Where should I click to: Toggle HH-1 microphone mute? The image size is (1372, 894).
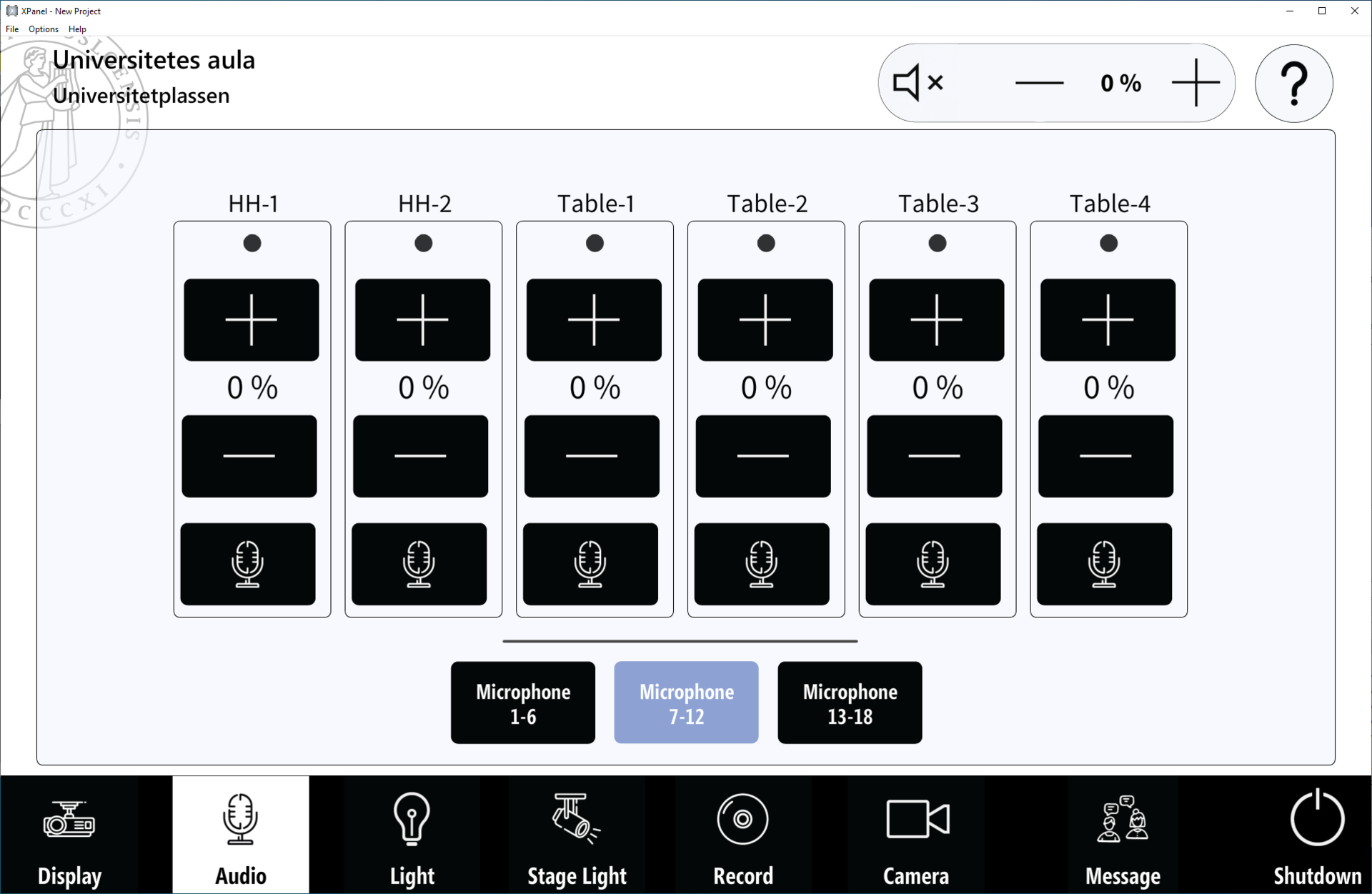point(248,564)
